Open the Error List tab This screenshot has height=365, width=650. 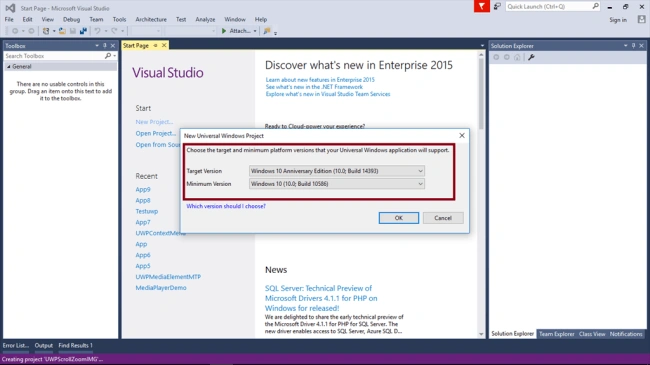tap(16, 346)
